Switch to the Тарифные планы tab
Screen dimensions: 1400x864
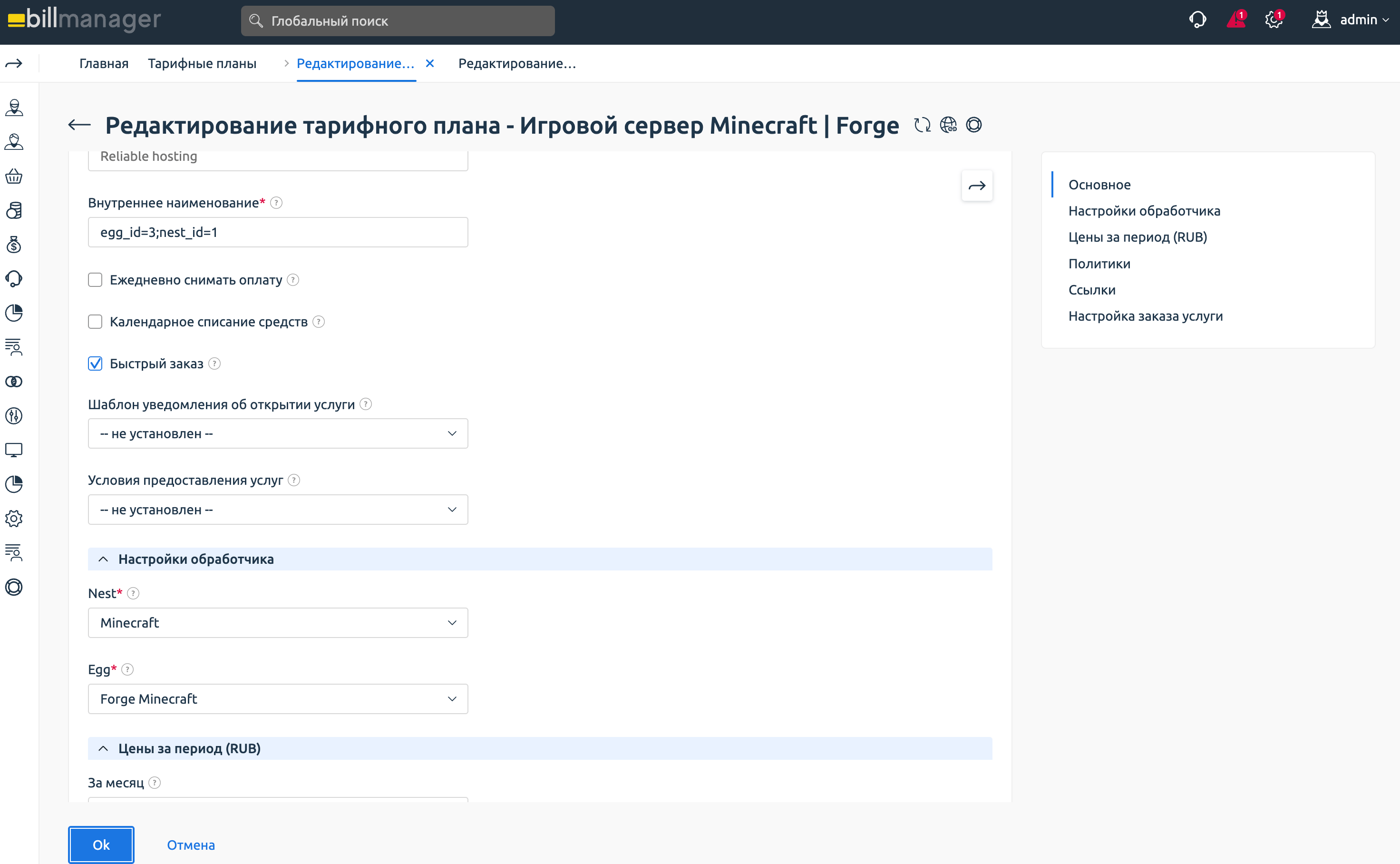[x=202, y=63]
